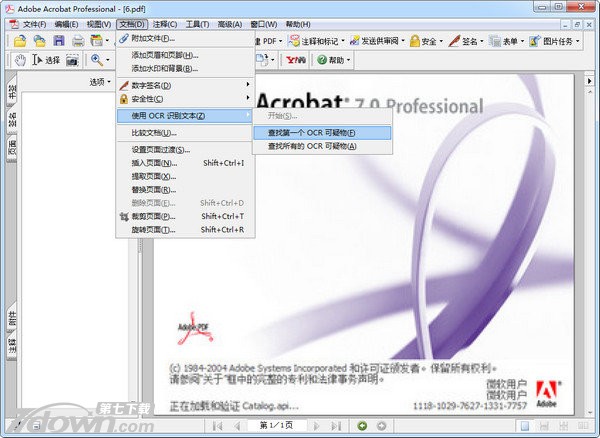This screenshot has width=600, height=438.
Task: Choose 裁剪页面(P)... menu item
Action: tap(186, 217)
